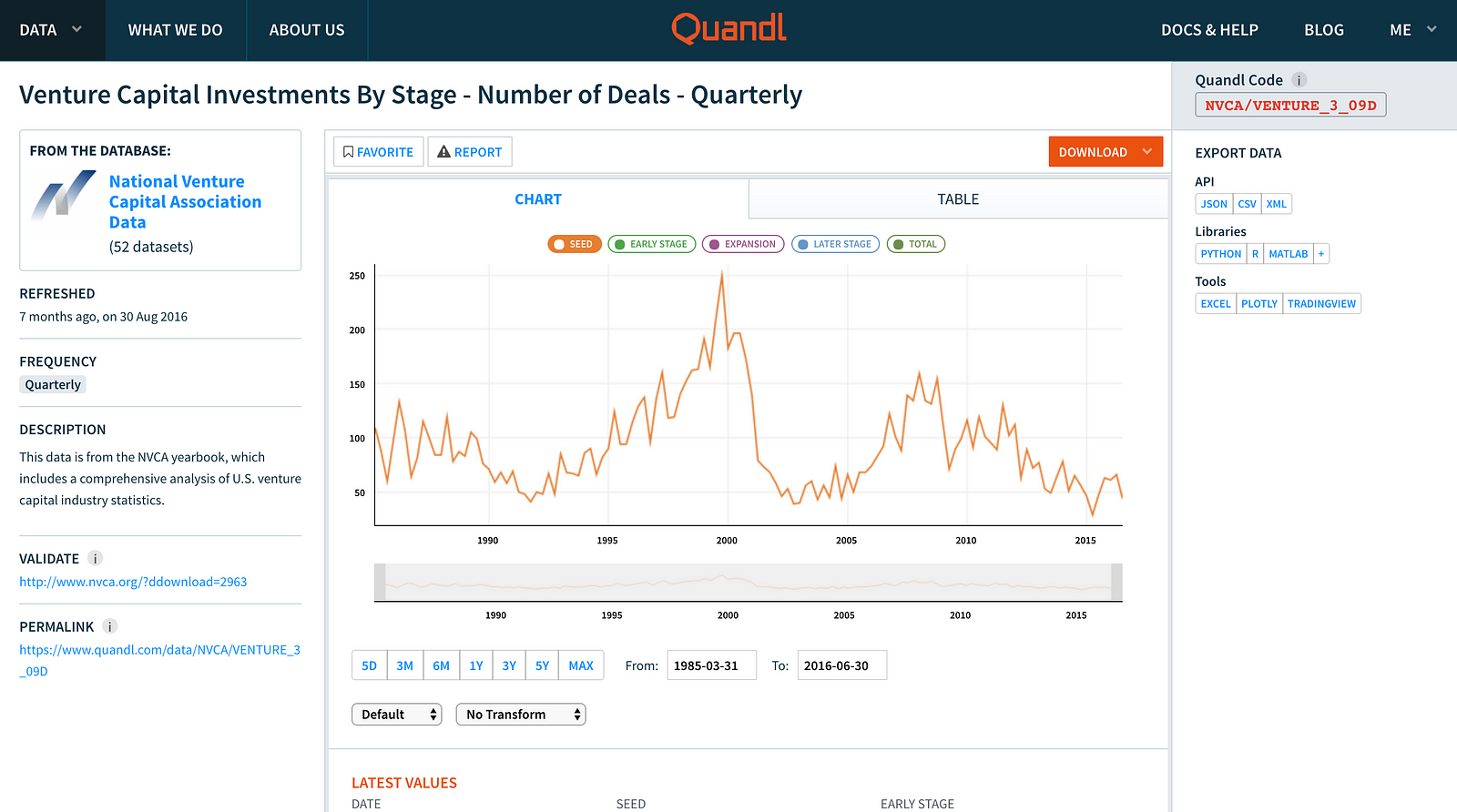Set chart range to 5D

[x=369, y=665]
